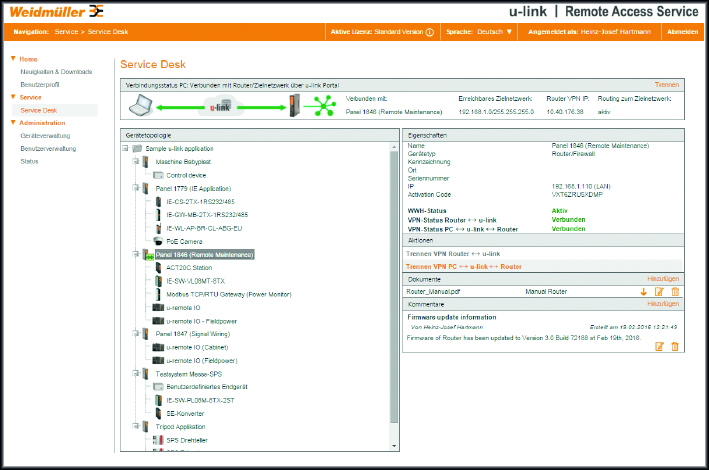This screenshot has width=709, height=470.
Task: Edit the Firmware update information comment
Action: tap(659, 347)
